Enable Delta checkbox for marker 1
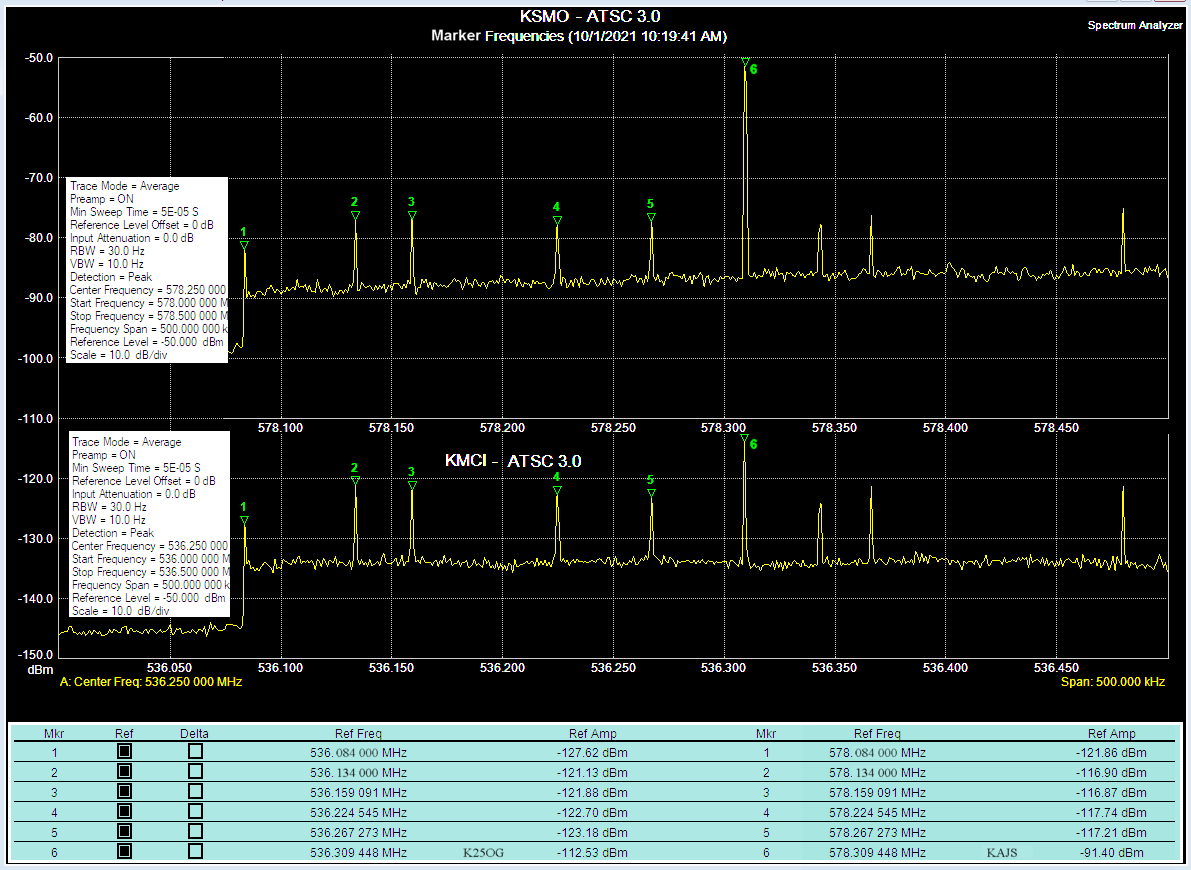 pos(195,751)
